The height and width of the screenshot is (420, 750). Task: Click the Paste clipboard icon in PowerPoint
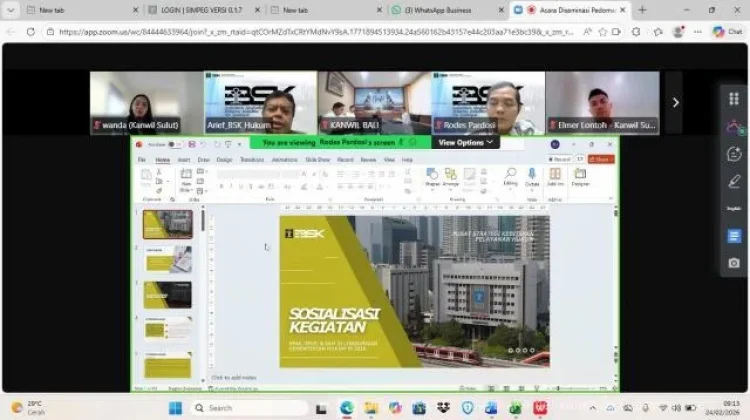coord(146,177)
